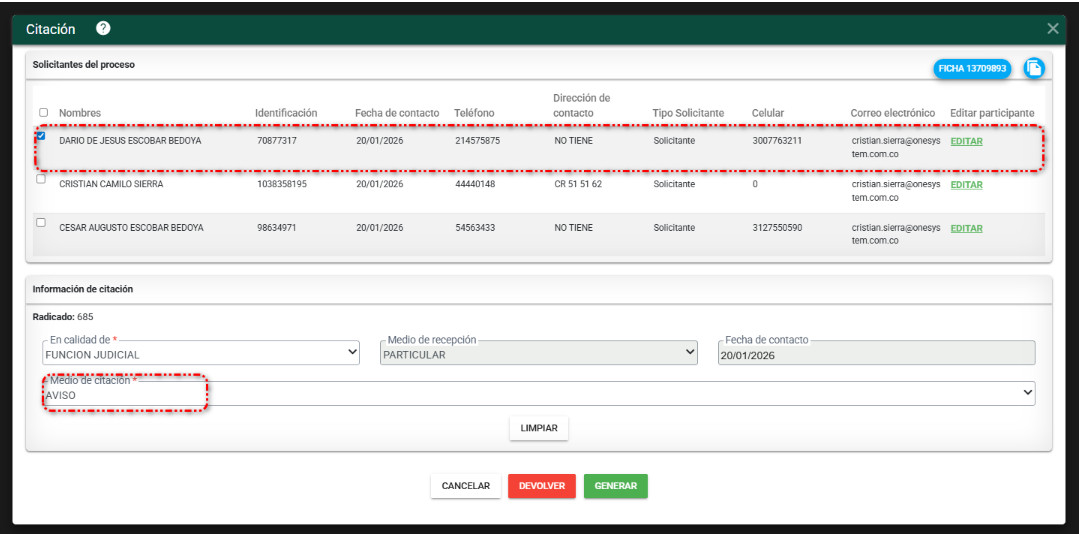The width and height of the screenshot is (1079, 534).
Task: Select the CESAR AUGUSTO ESCOBAR BEDOYA checkbox
Action: point(41,223)
